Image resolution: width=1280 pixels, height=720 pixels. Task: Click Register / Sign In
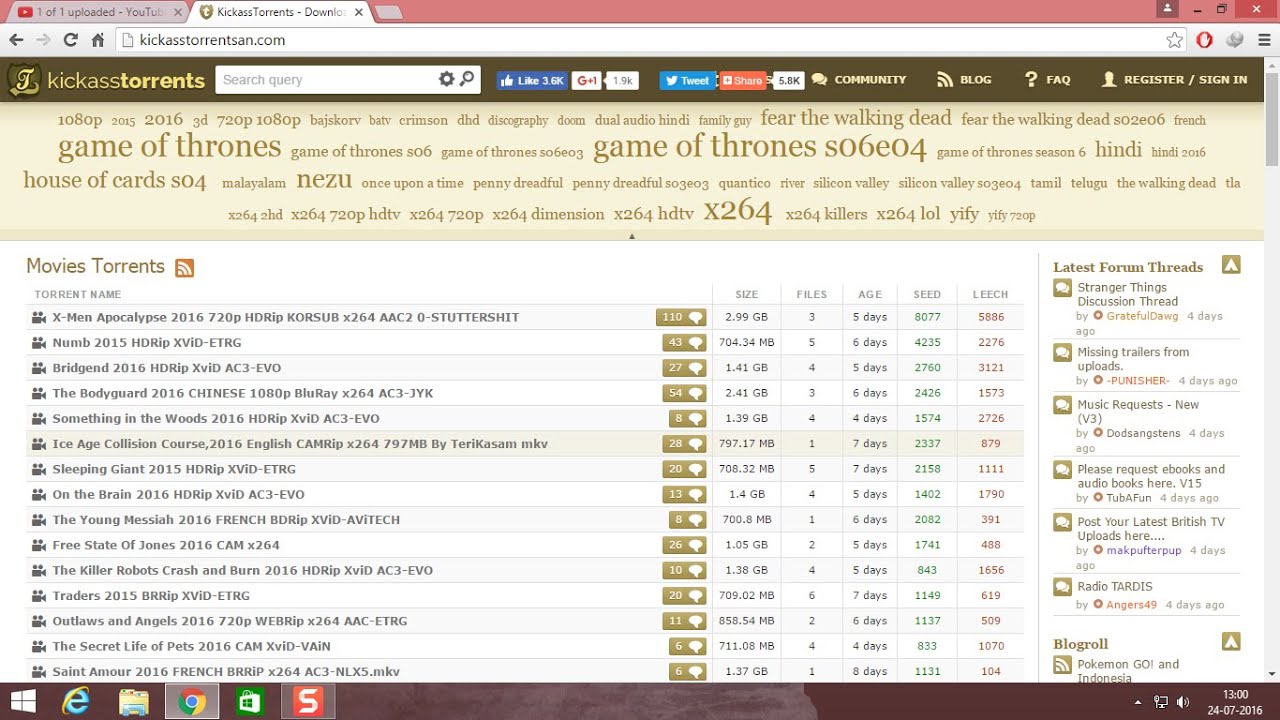click(x=1174, y=80)
